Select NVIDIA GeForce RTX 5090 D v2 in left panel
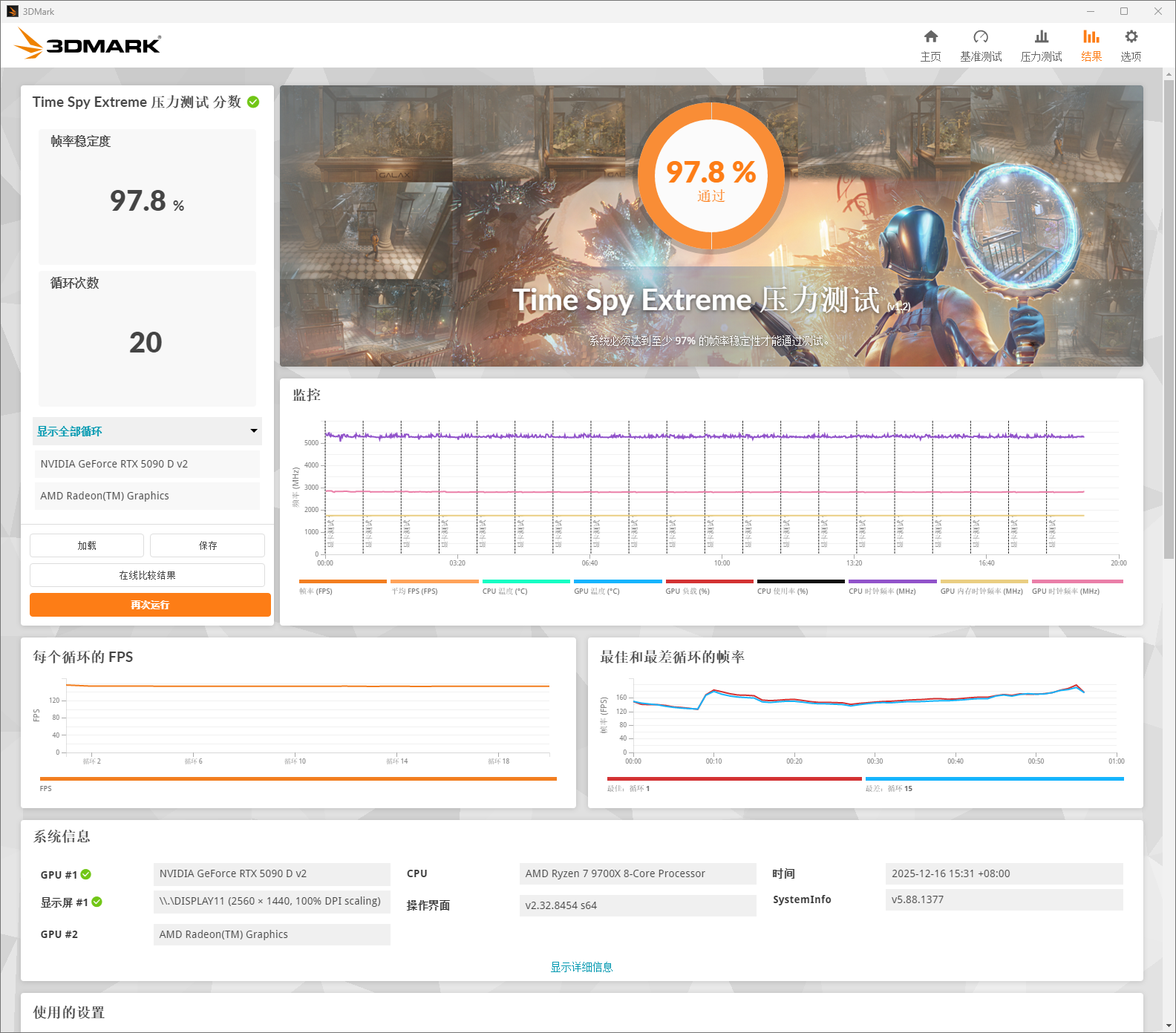The height and width of the screenshot is (1033, 1176). click(x=147, y=464)
